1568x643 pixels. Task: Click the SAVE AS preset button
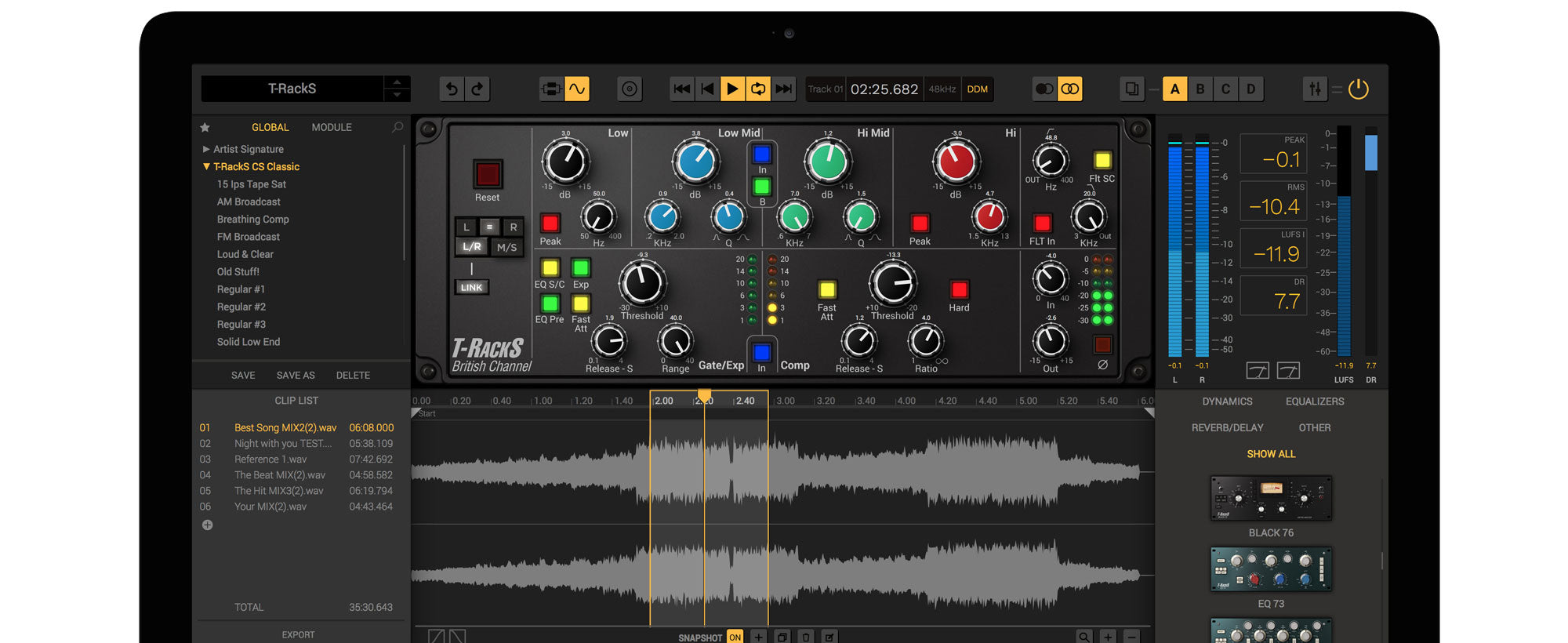point(296,376)
